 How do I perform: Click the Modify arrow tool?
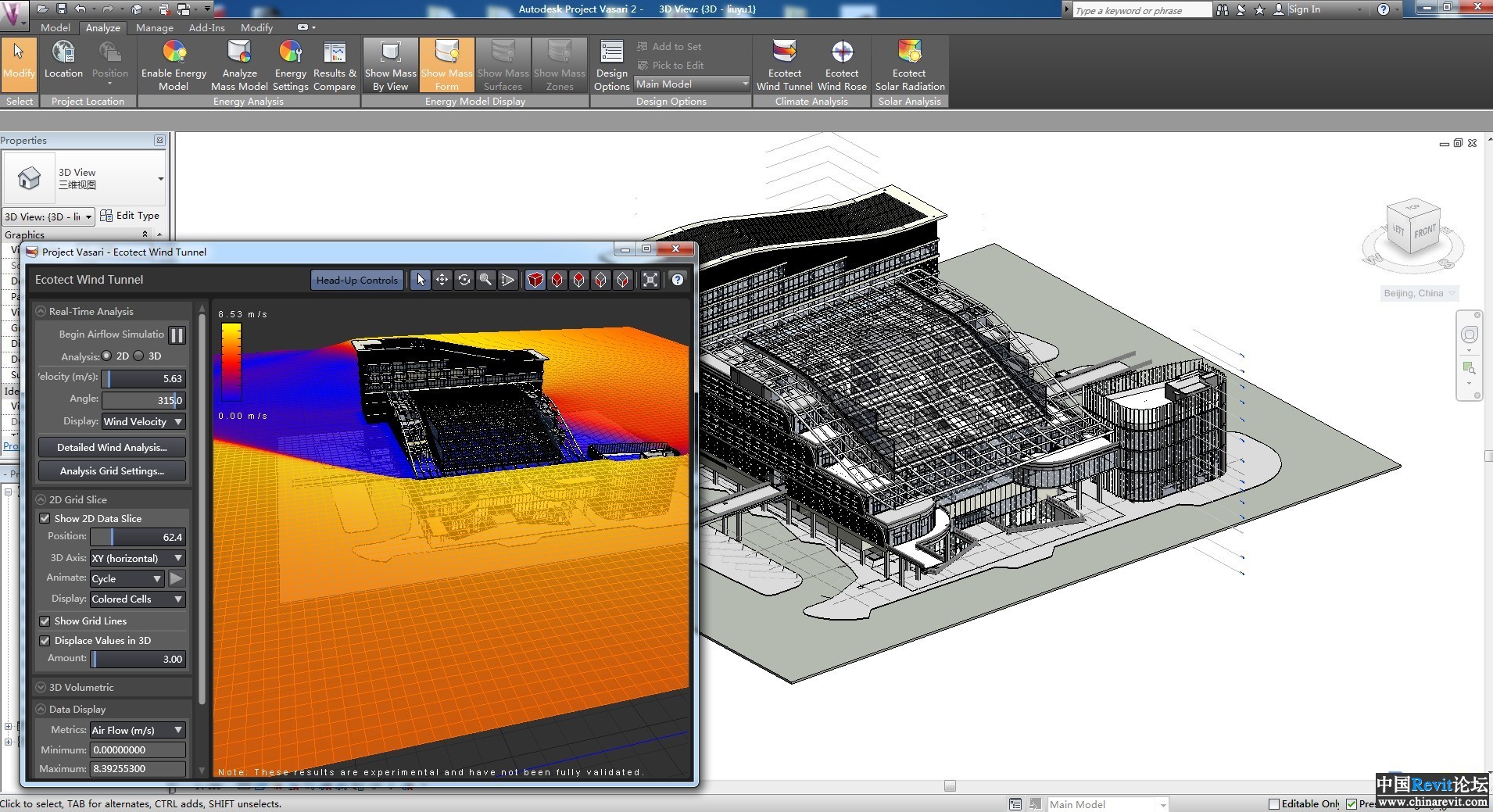tap(19, 65)
